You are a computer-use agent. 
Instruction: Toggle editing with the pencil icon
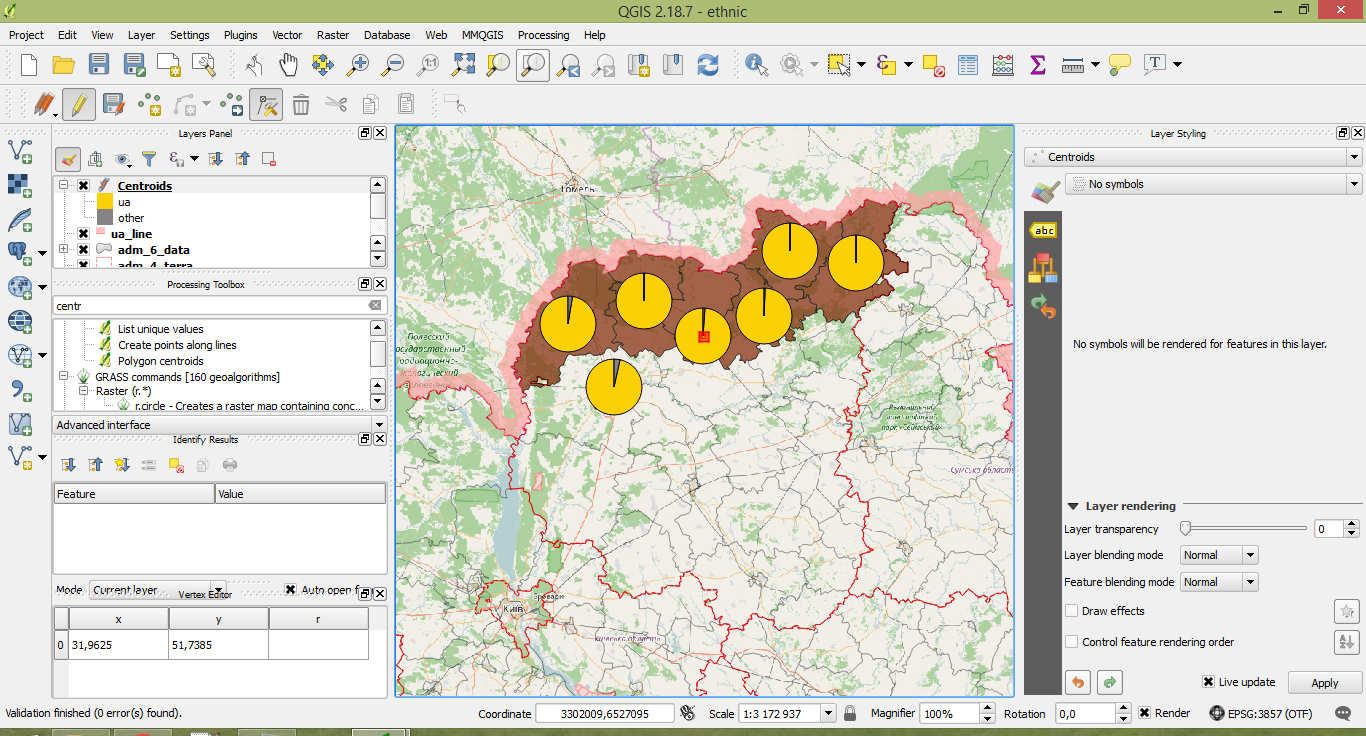78,104
